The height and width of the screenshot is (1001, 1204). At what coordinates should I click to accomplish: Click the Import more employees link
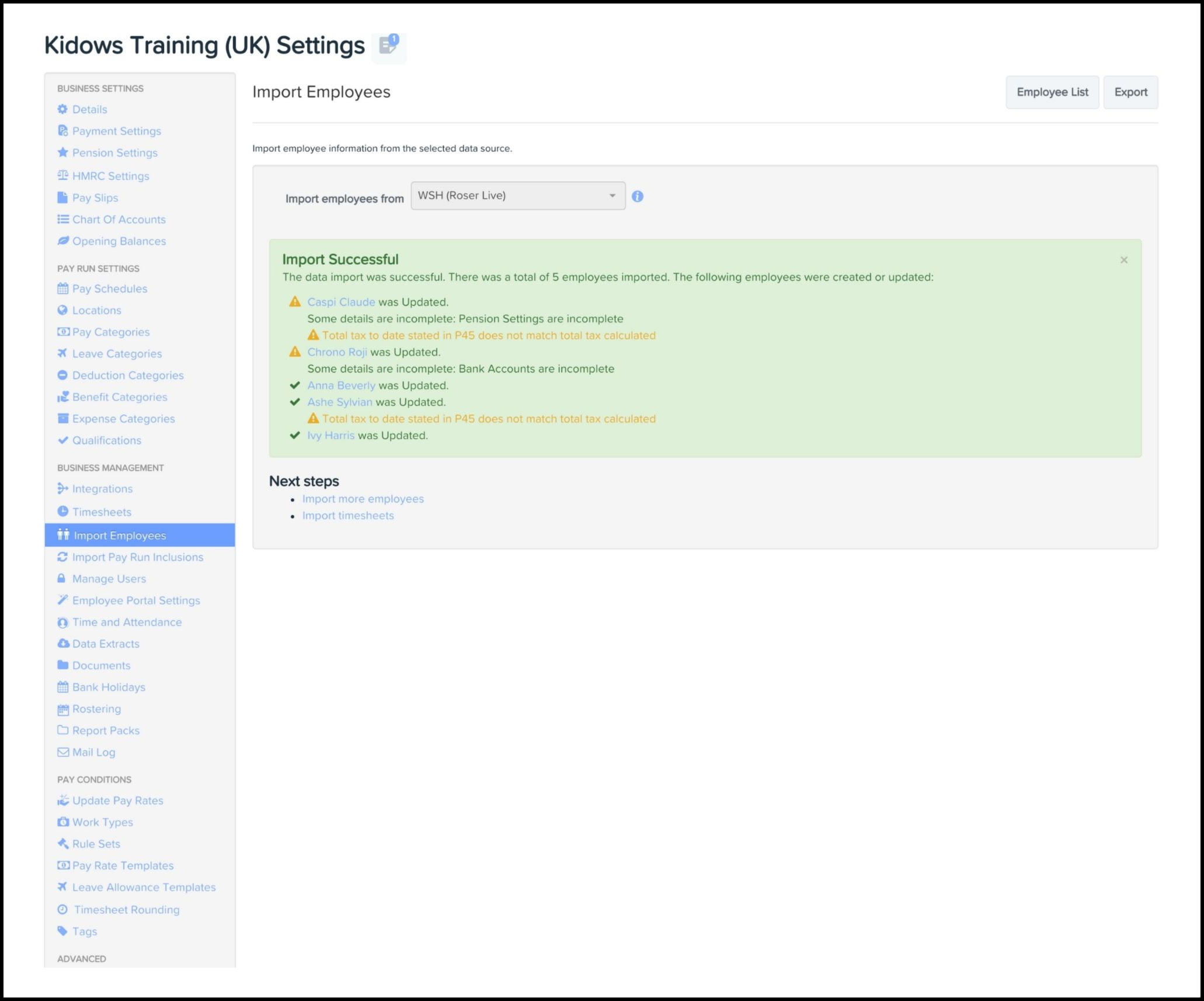(363, 499)
